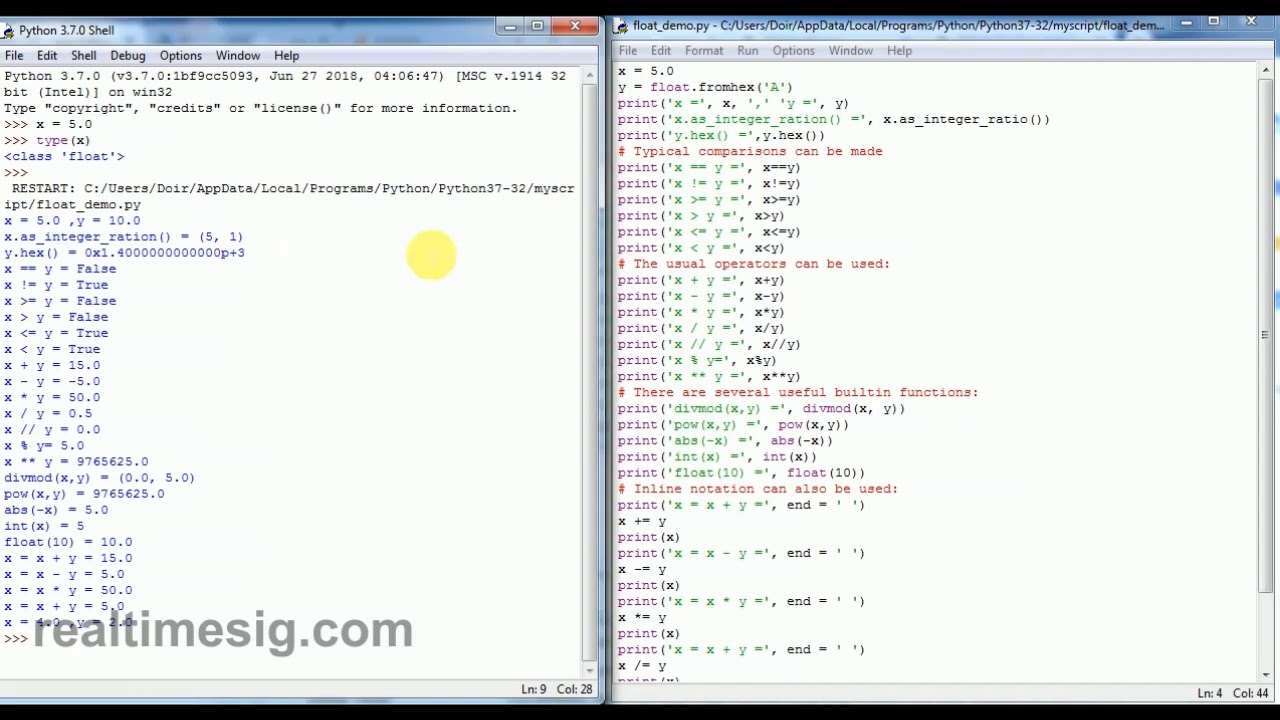Viewport: 1280px width, 720px height.
Task: Open Window menu in Python Shell window
Action: coord(238,56)
